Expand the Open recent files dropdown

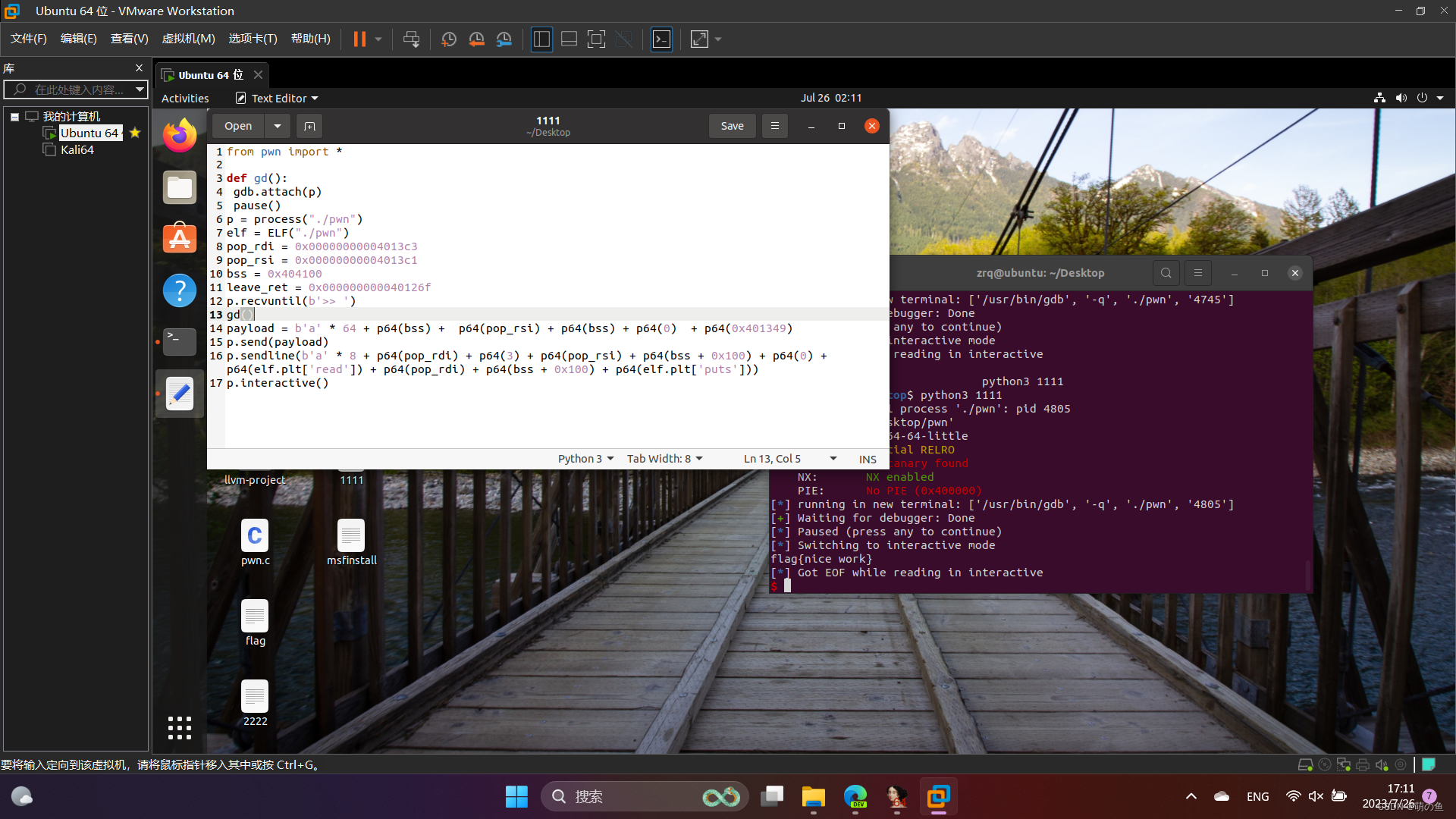278,126
